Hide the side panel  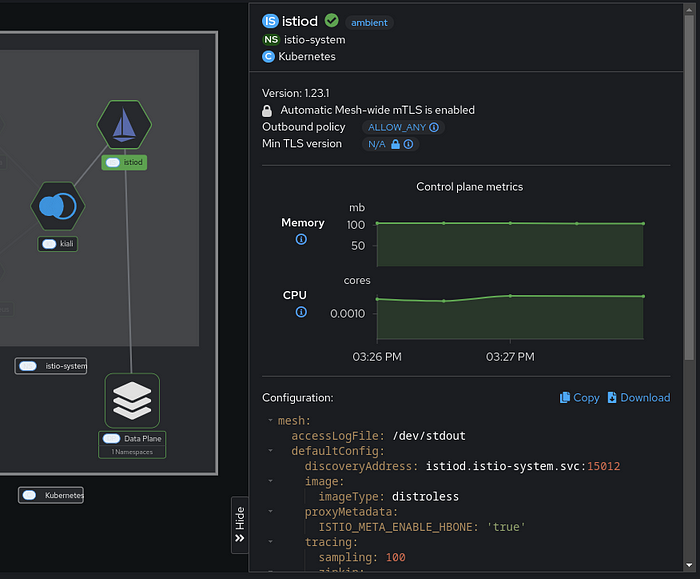pos(240,525)
